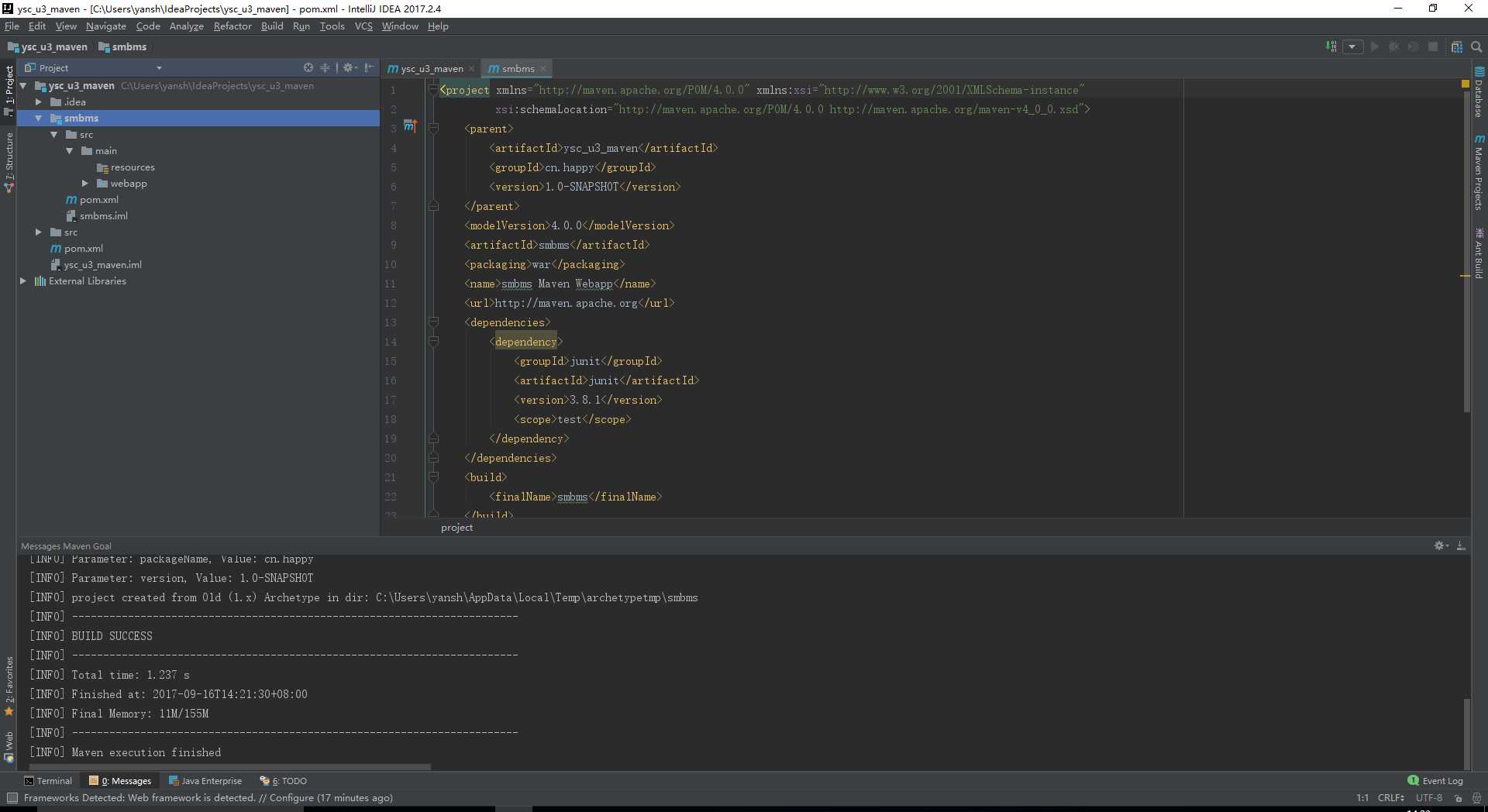
Task: Fold the dependencies tag at line 13
Action: coord(434,322)
